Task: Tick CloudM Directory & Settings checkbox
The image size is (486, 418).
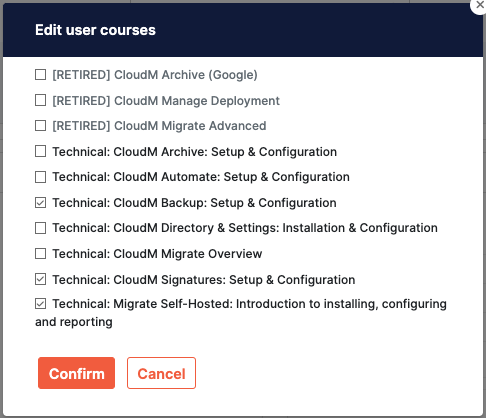Action: click(41, 228)
